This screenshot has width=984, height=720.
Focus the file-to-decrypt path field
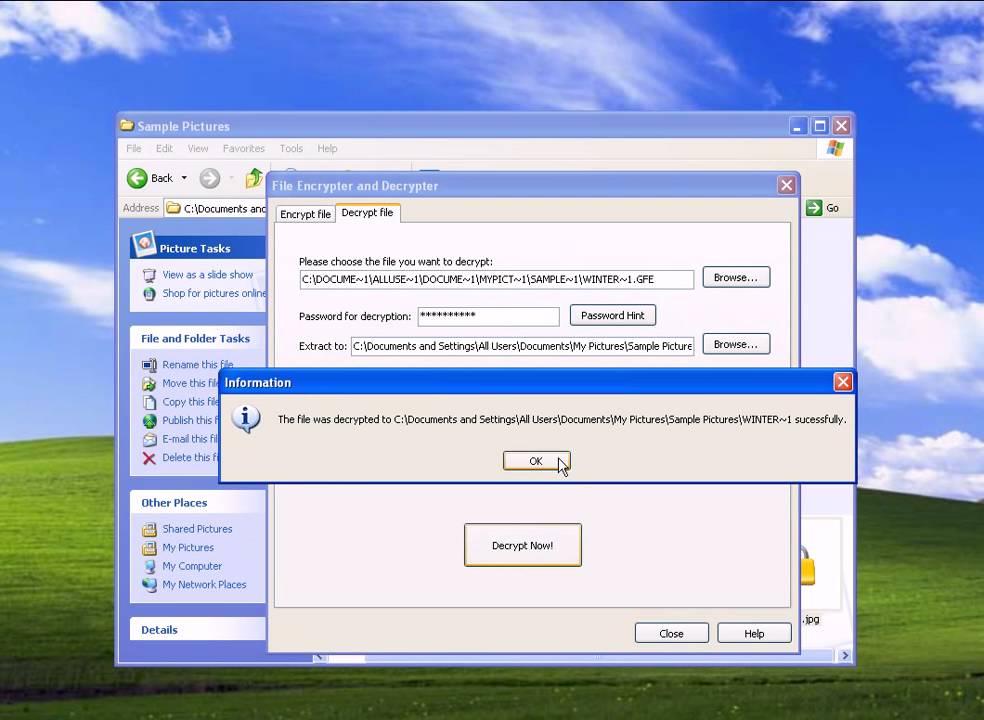pos(496,279)
